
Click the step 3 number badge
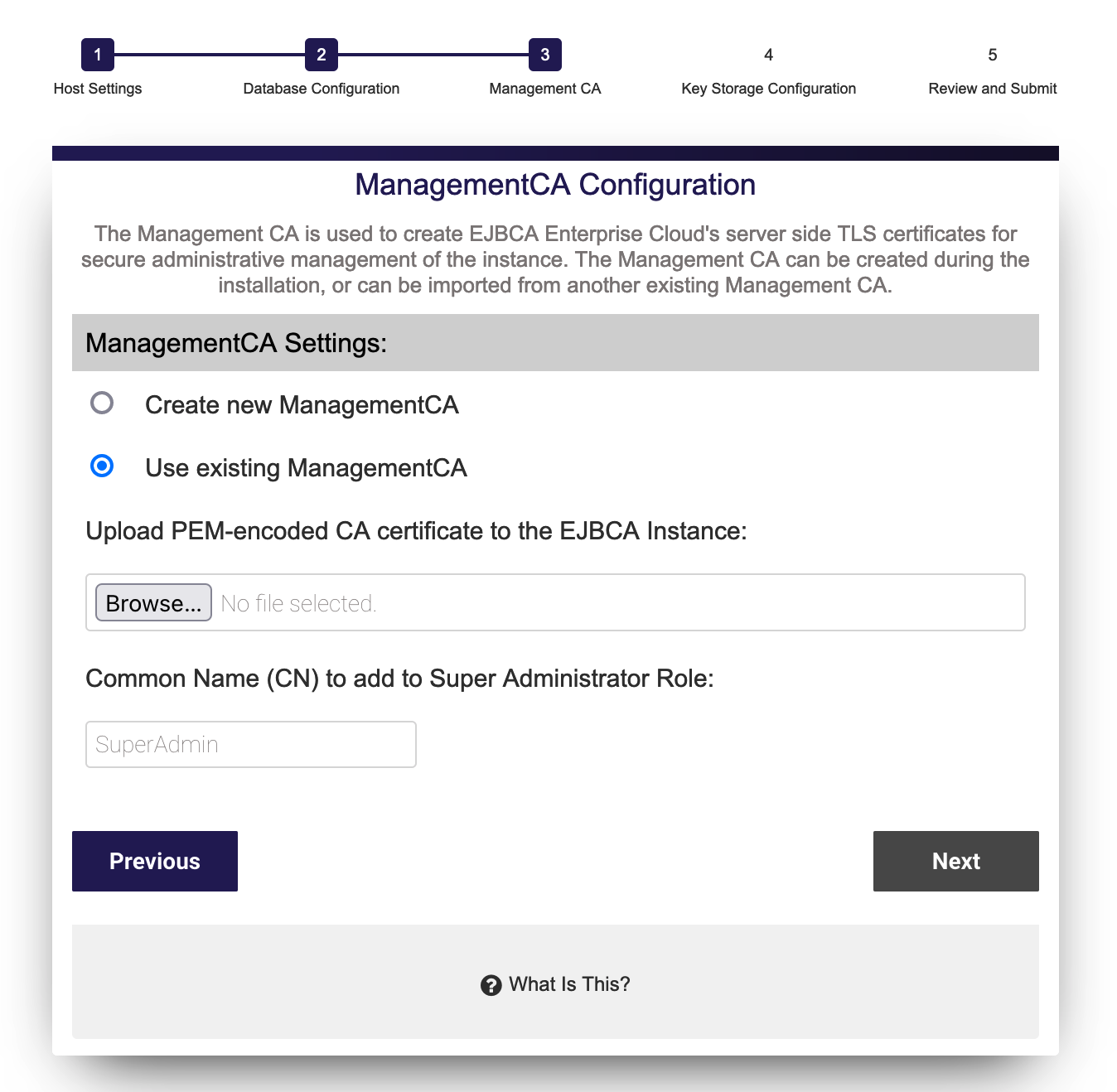(545, 55)
